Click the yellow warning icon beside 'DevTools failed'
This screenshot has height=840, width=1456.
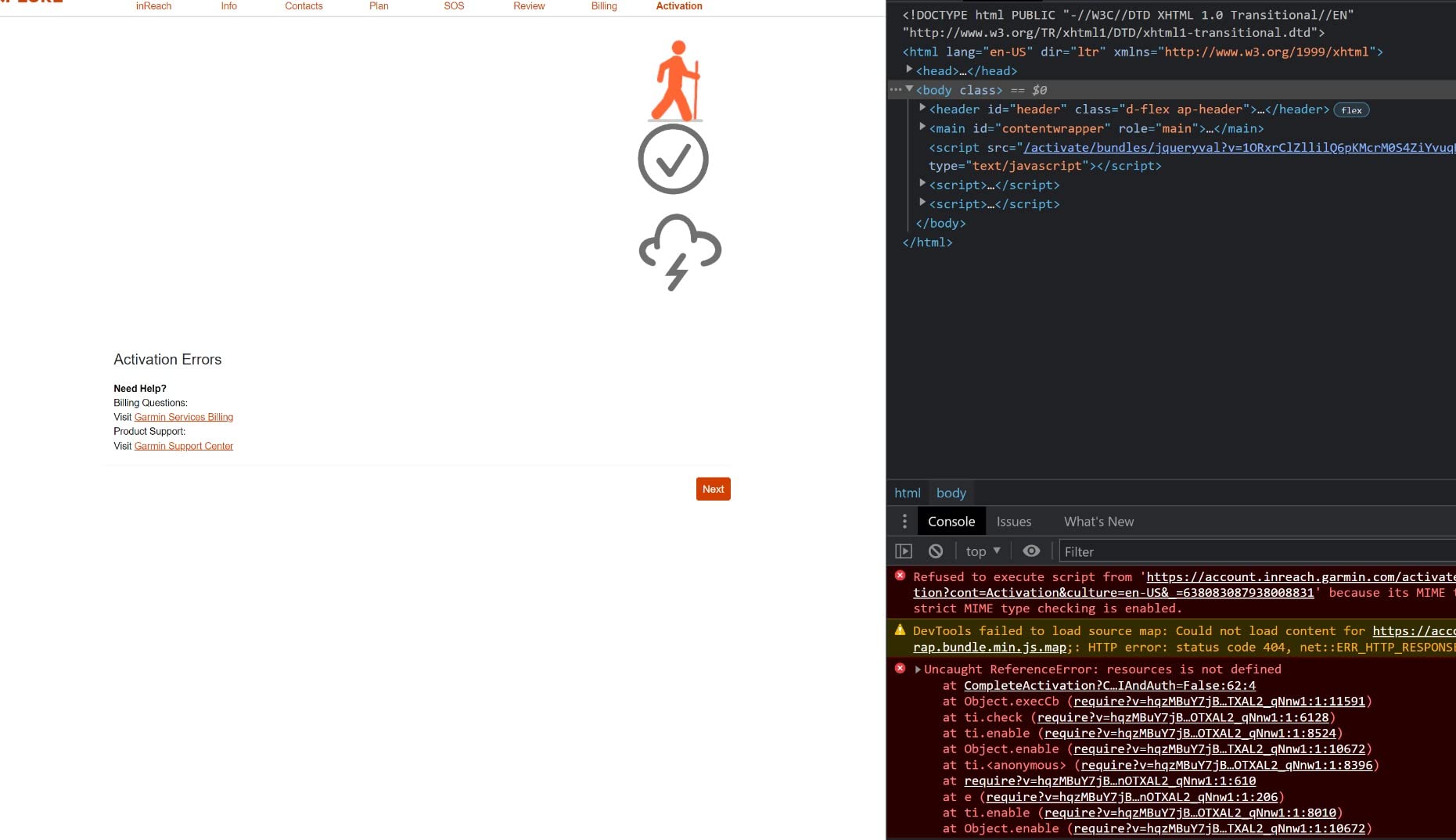(x=900, y=630)
